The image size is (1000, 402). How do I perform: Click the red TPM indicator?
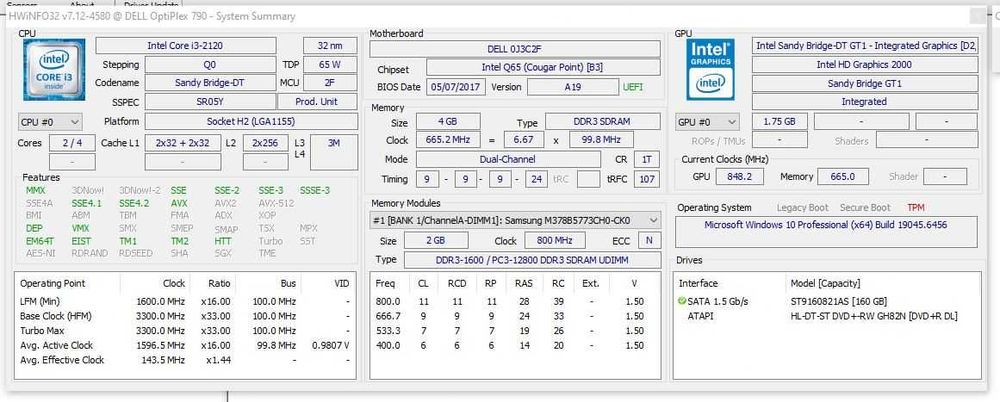(x=915, y=207)
